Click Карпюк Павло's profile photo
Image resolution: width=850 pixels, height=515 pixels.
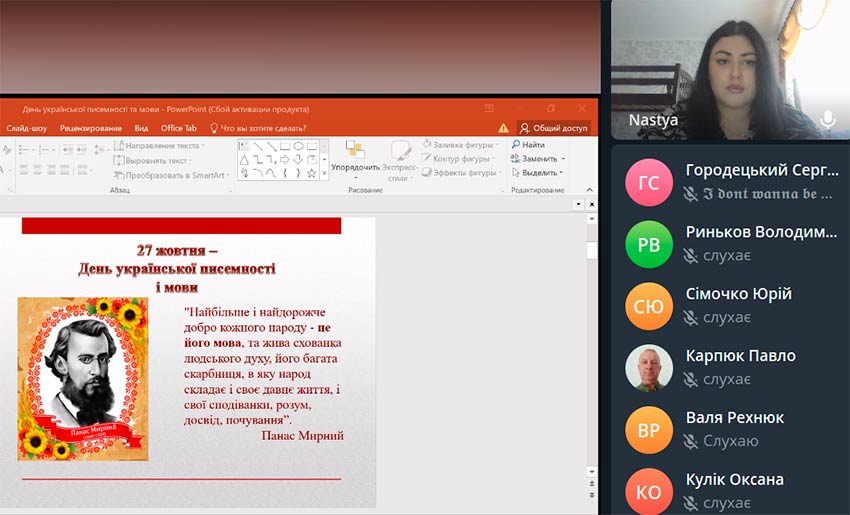pos(648,368)
